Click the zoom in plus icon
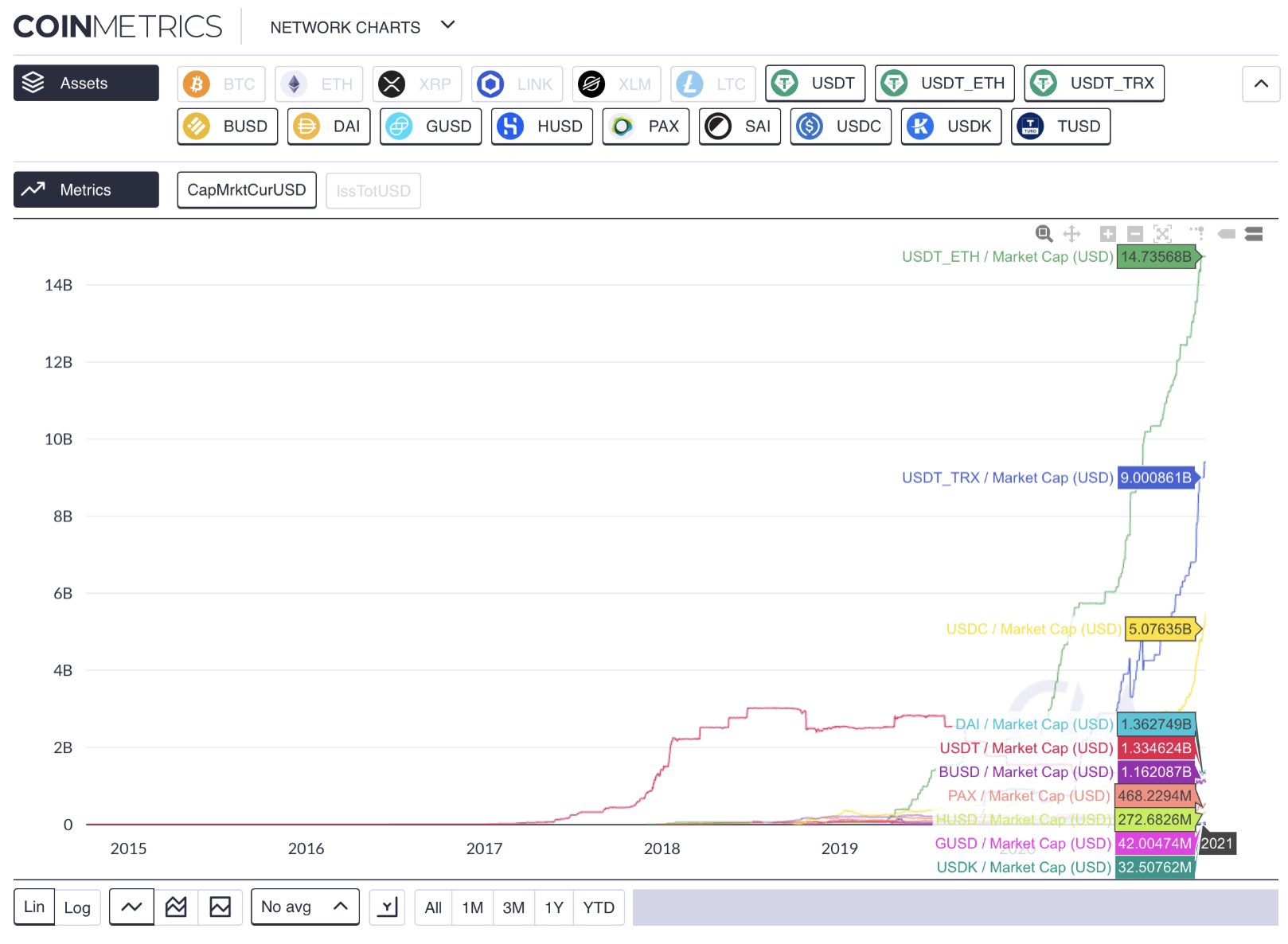Screen dimensions: 1288x944 pos(1107,233)
